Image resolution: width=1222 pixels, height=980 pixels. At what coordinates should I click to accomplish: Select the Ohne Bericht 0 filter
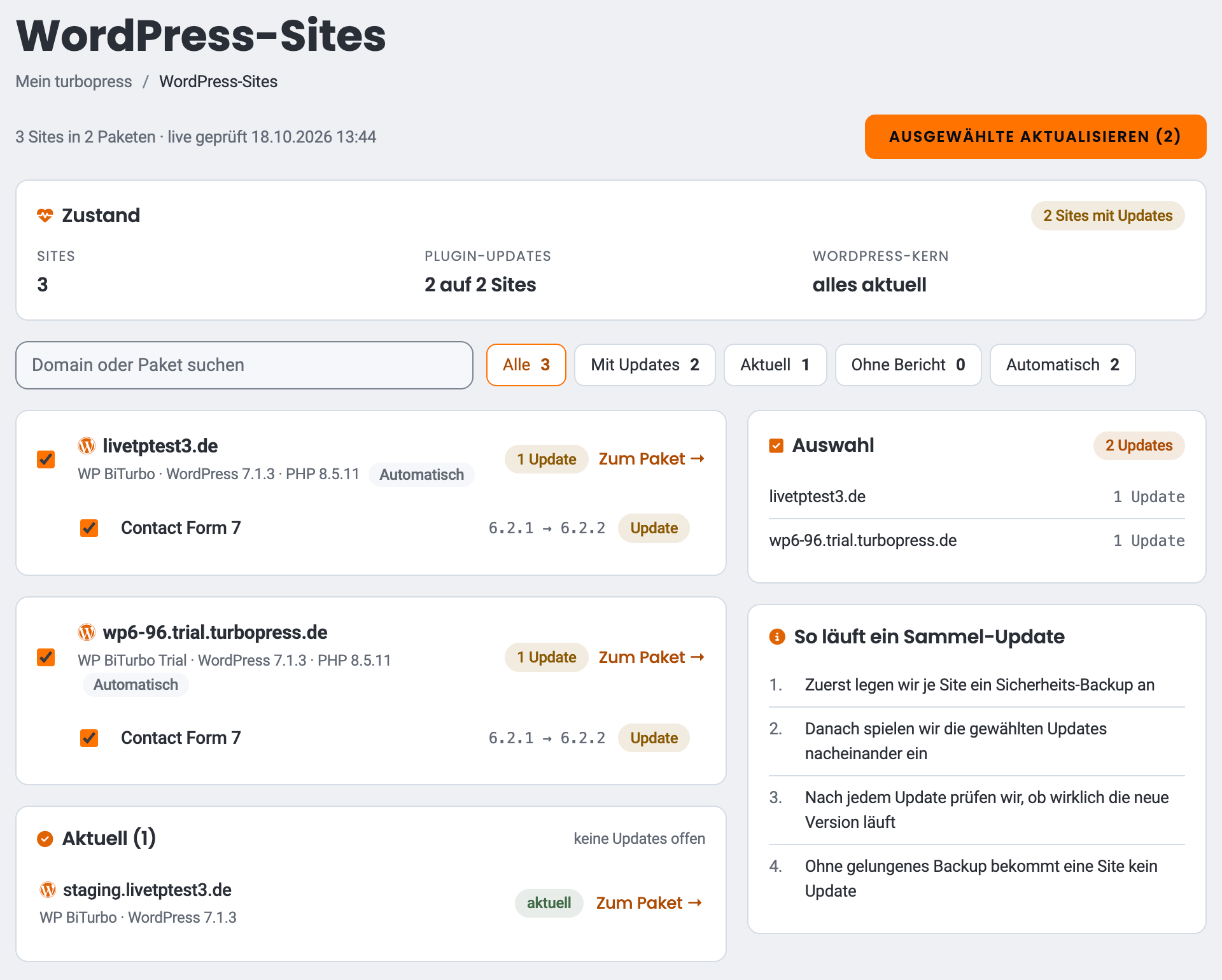point(908,365)
